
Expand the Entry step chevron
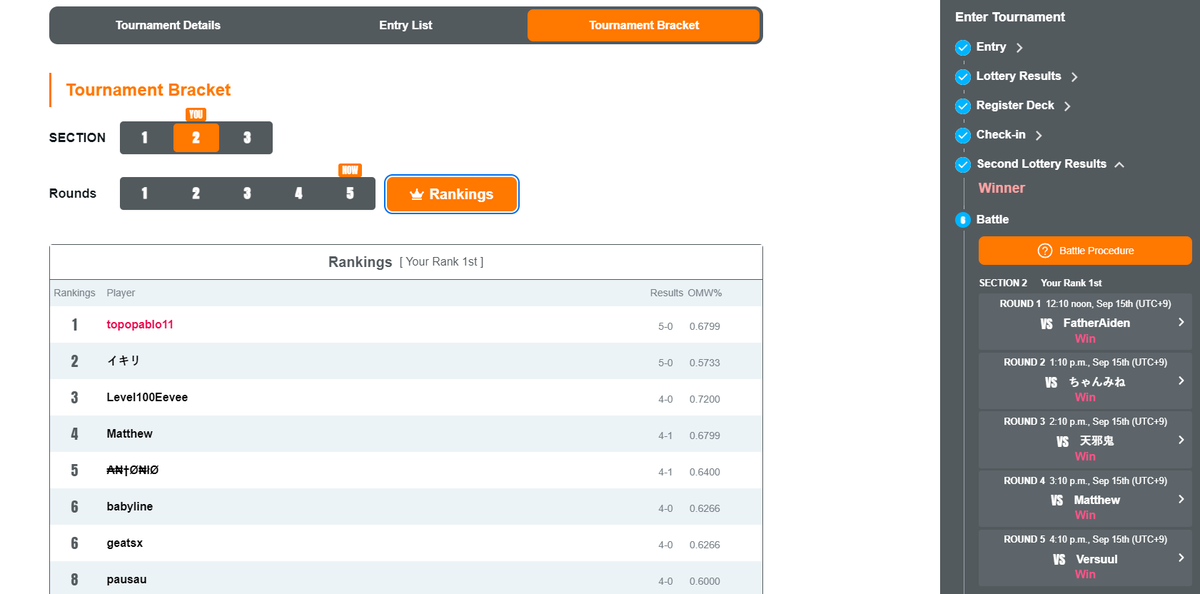coord(1019,47)
